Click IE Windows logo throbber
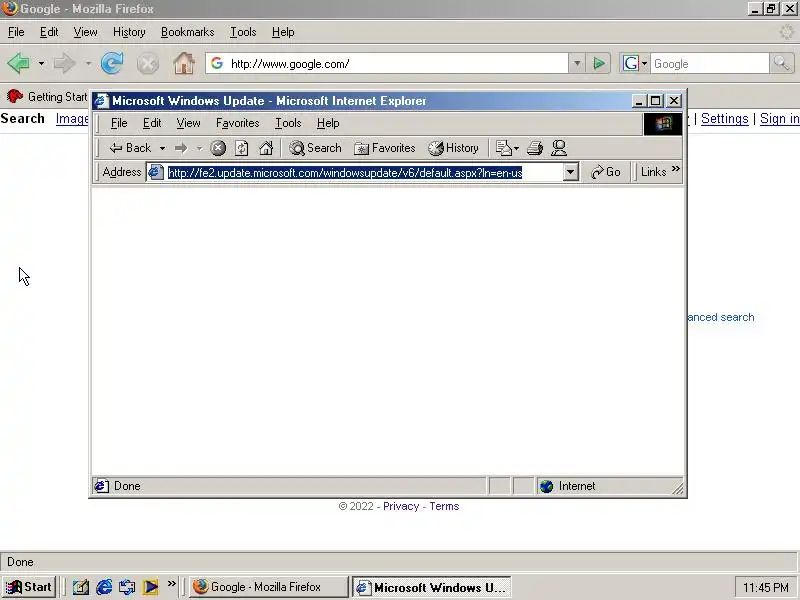Image resolution: width=800 pixels, height=600 pixels. pos(663,123)
